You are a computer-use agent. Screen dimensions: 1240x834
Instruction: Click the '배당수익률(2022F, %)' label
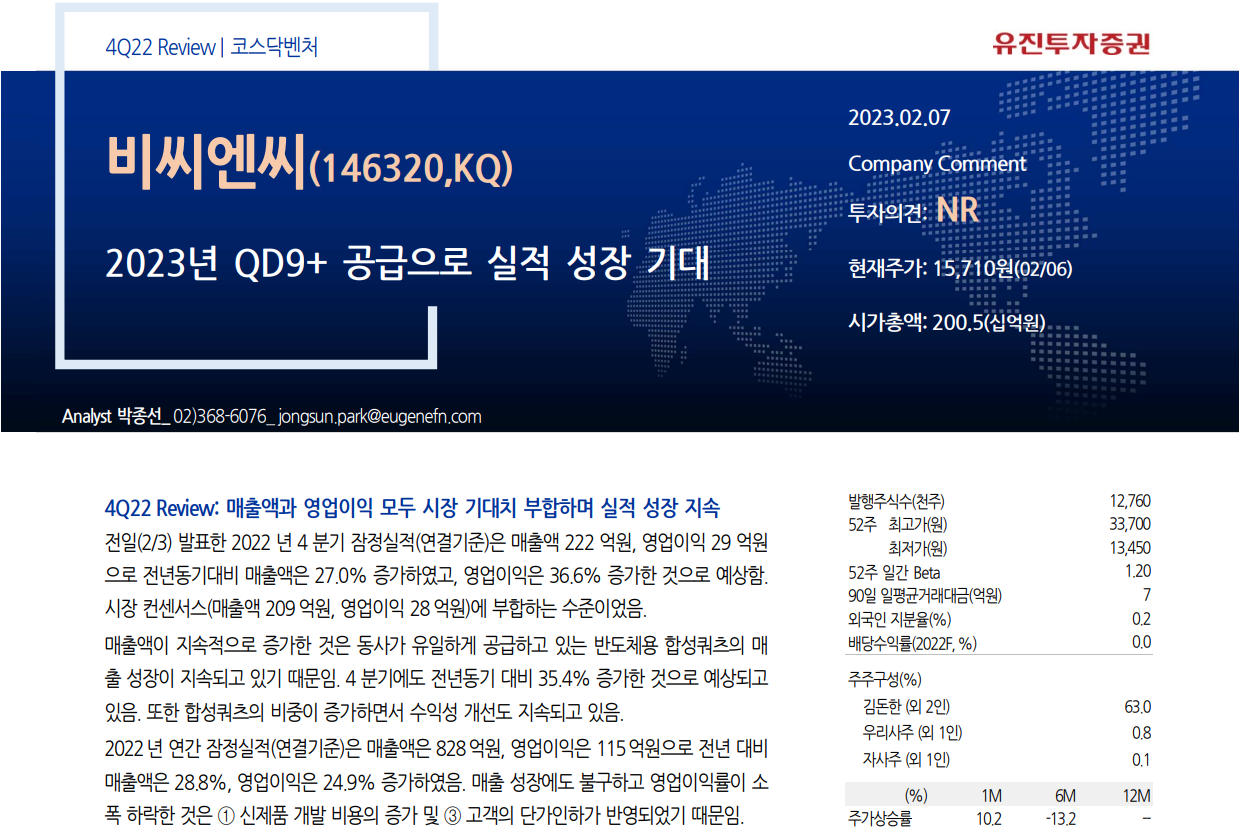(x=912, y=643)
